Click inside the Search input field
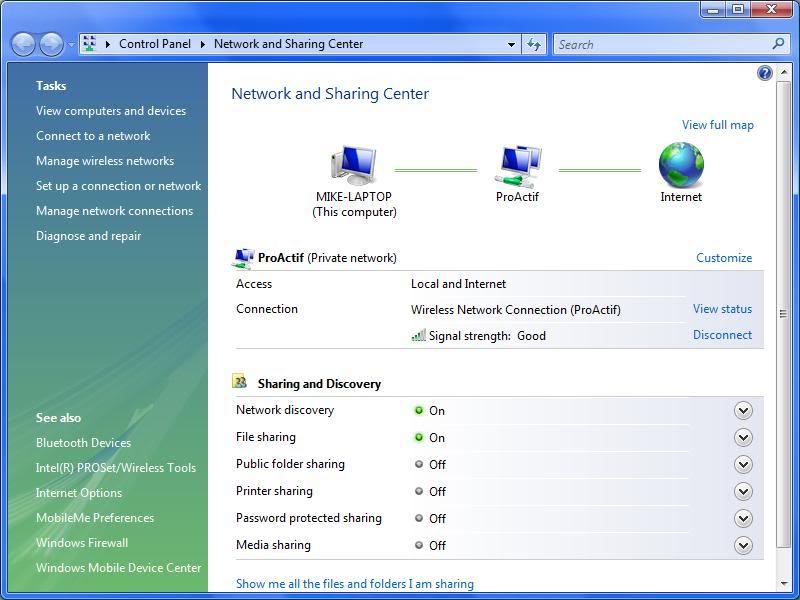The width and height of the screenshot is (800, 600). (x=660, y=44)
